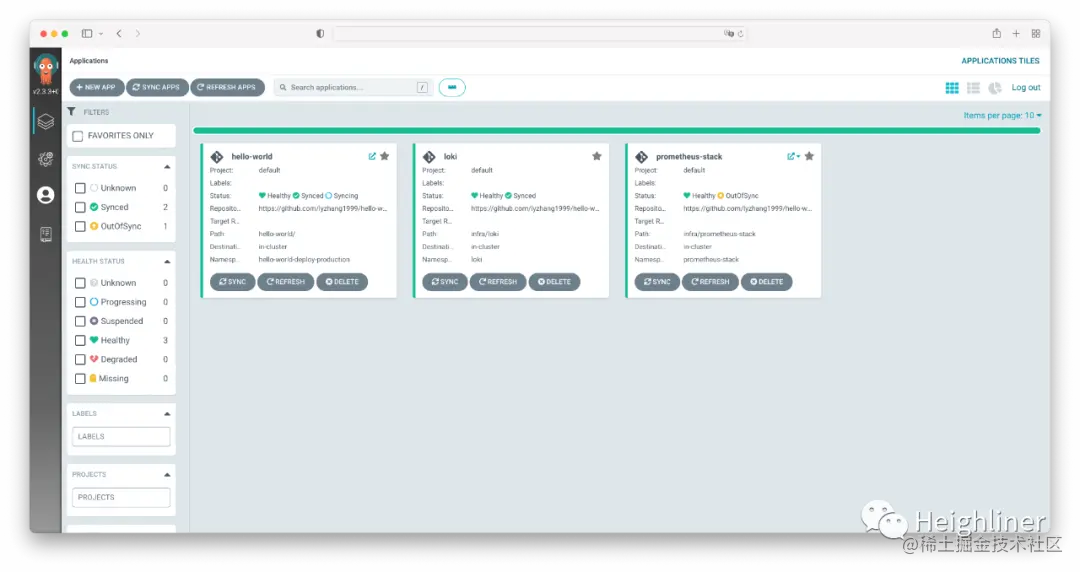The width and height of the screenshot is (1080, 572).
Task: Open external link icon on hello-world card
Action: point(372,156)
